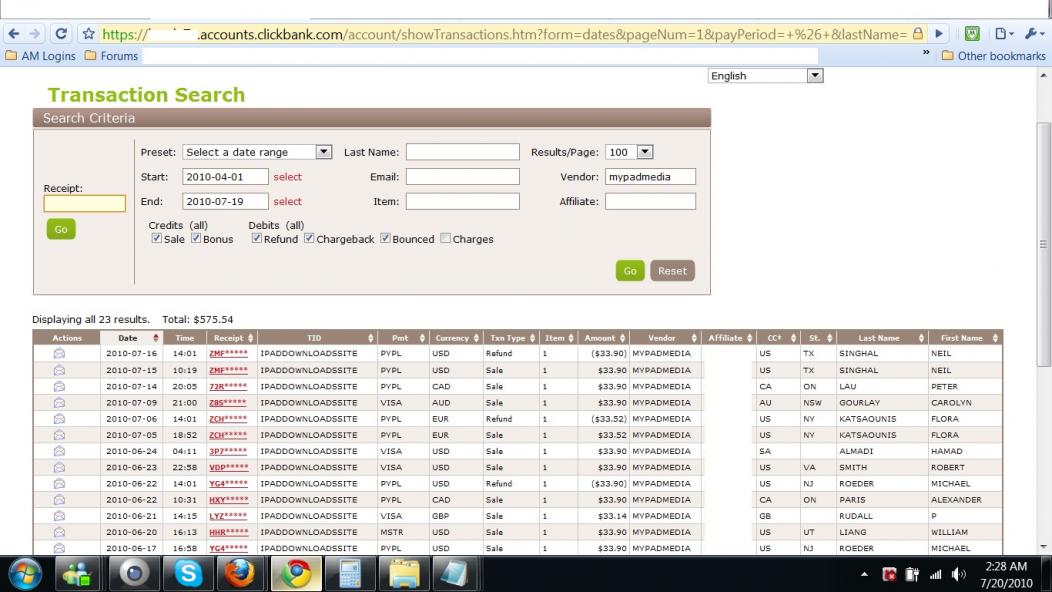Viewport: 1052px width, 592px height.
Task: Expand the Preset date range dropdown
Action: coord(323,152)
